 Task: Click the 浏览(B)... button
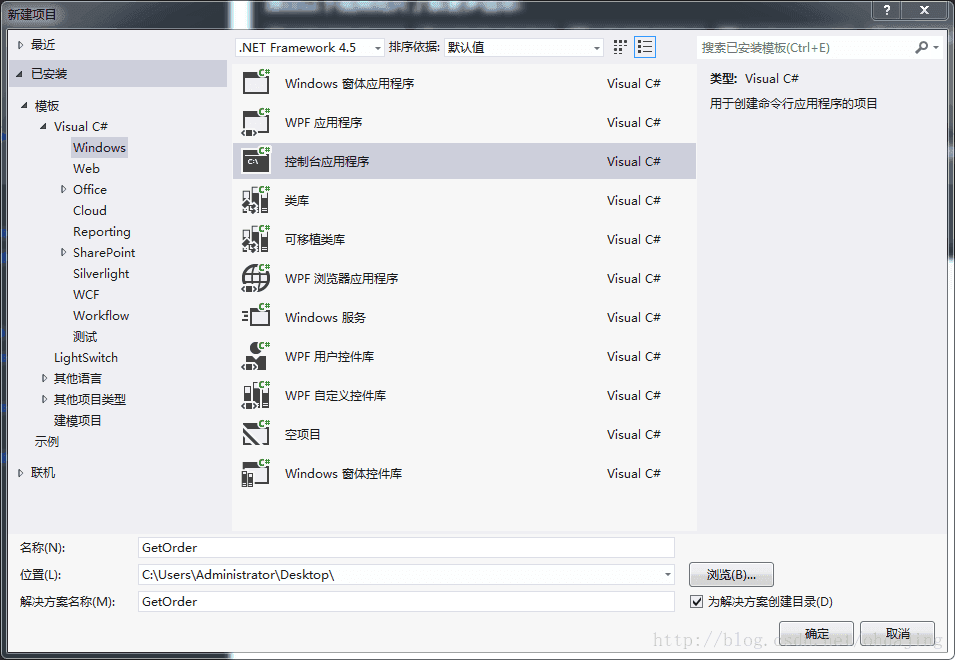click(x=731, y=574)
